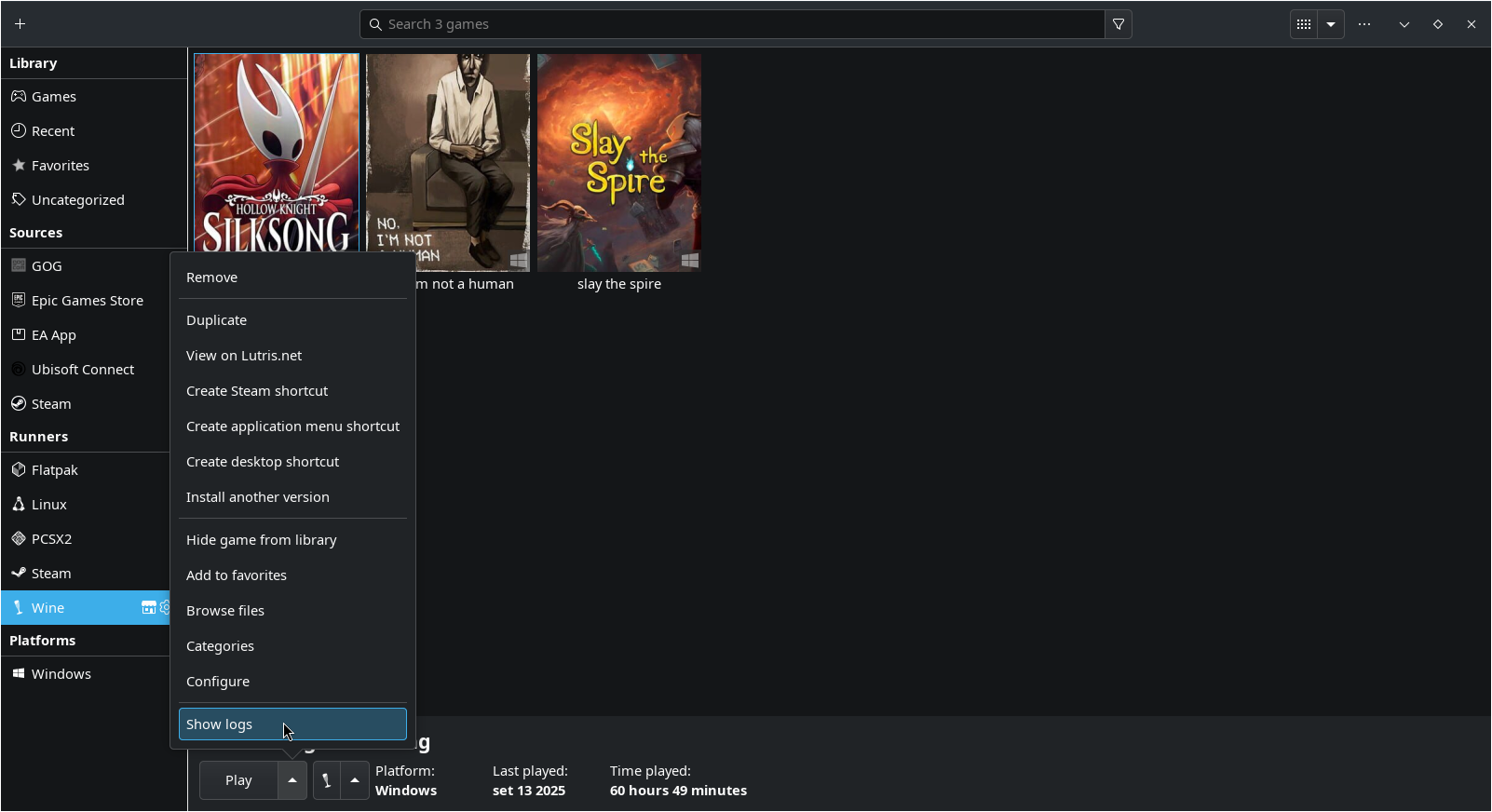Focus the Search 3 games field
The width and height of the screenshot is (1492, 812).
(x=731, y=24)
